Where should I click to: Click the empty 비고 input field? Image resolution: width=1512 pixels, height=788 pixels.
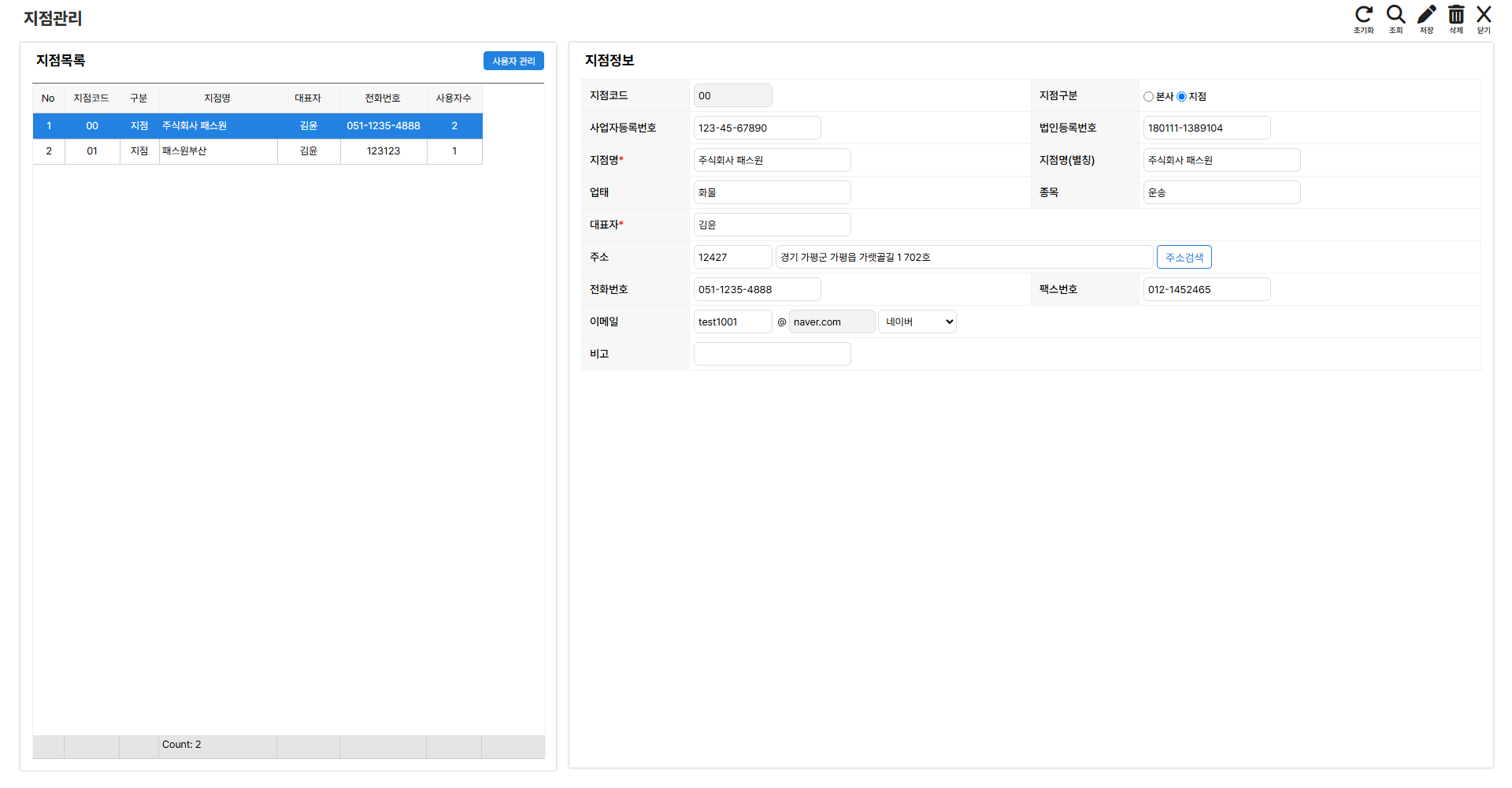[772, 354]
